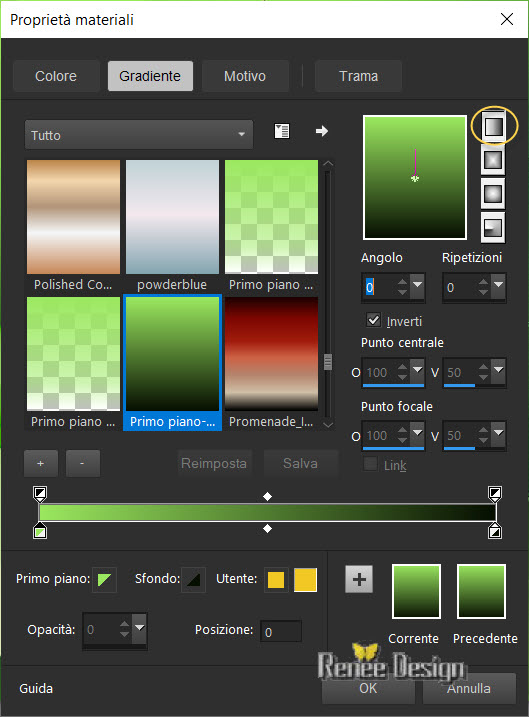Select the rectangular gradient style icon
The image size is (529, 717).
pyautogui.click(x=493, y=160)
